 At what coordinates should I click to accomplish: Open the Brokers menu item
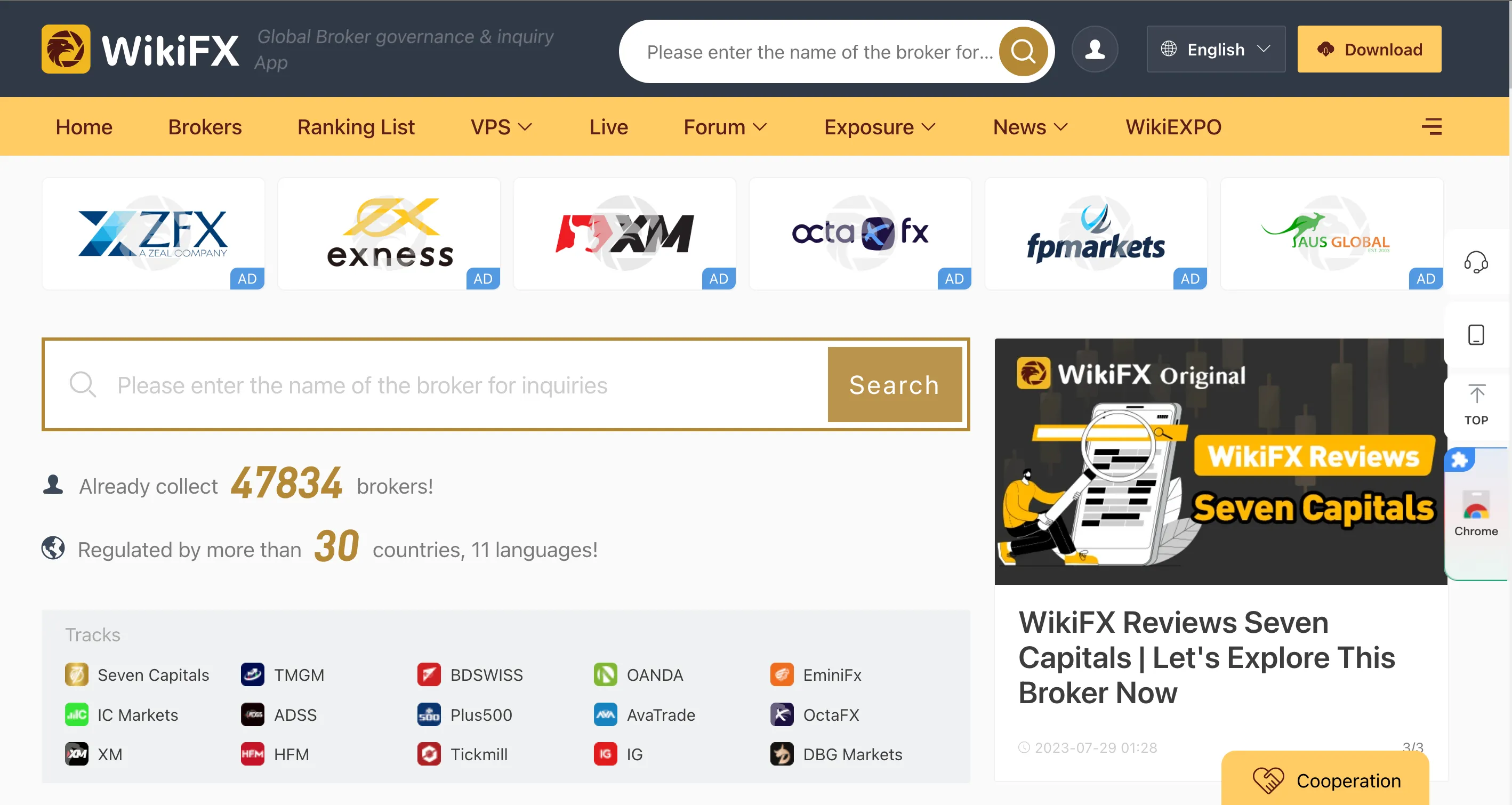click(x=205, y=127)
